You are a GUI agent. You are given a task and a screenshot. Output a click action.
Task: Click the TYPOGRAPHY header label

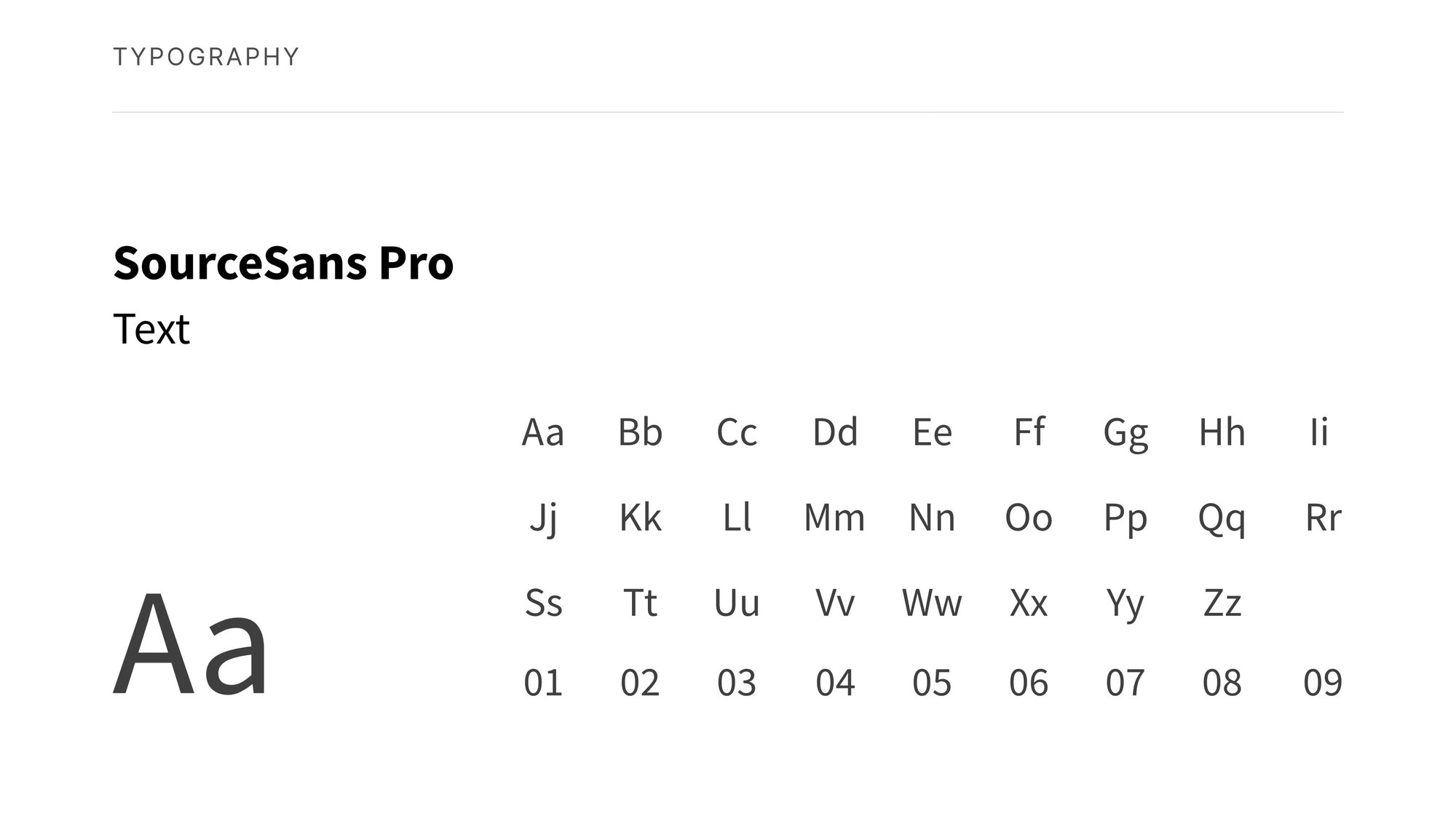(206, 57)
